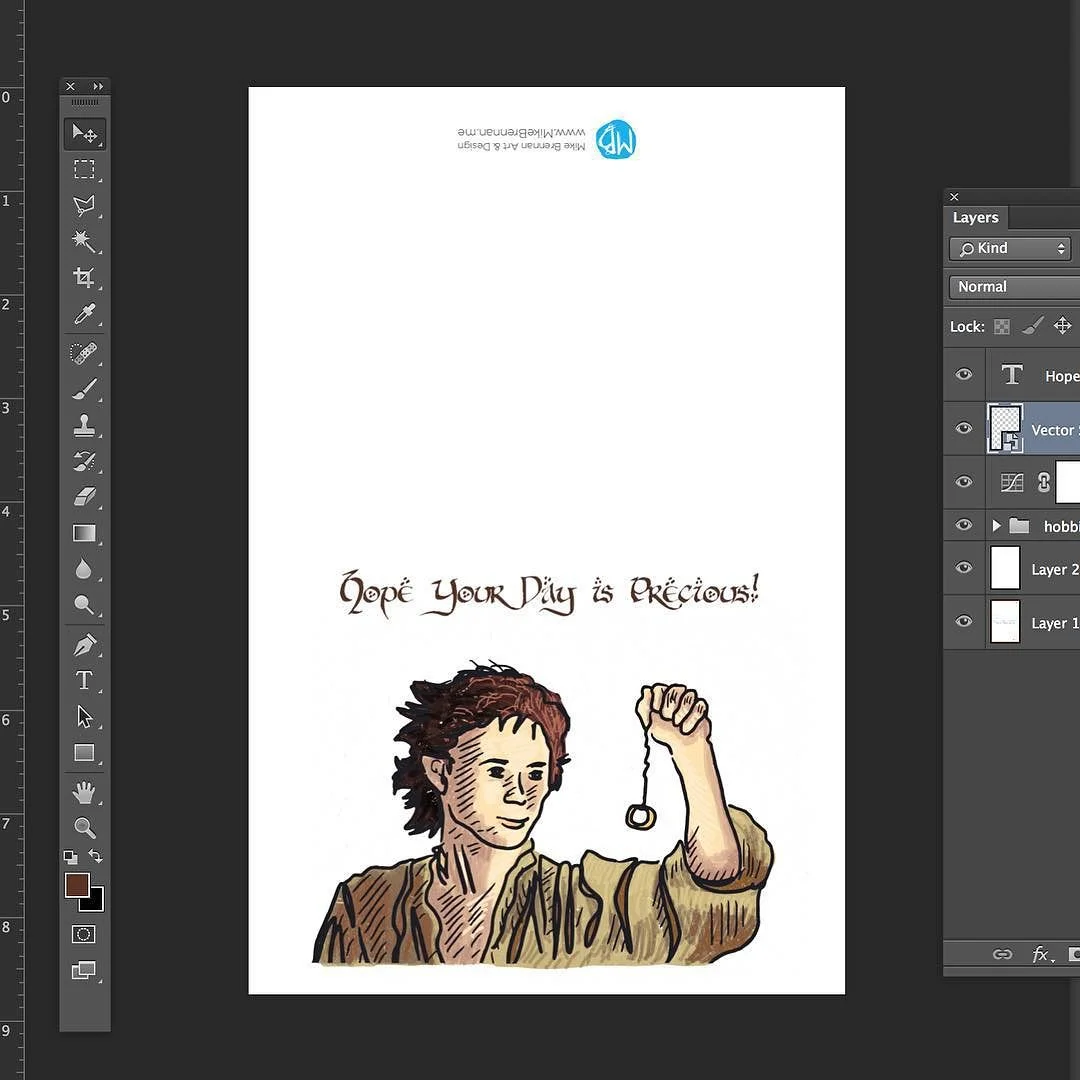Viewport: 1080px width, 1080px height.
Task: Link layers at panel bottom
Action: click(x=1002, y=954)
